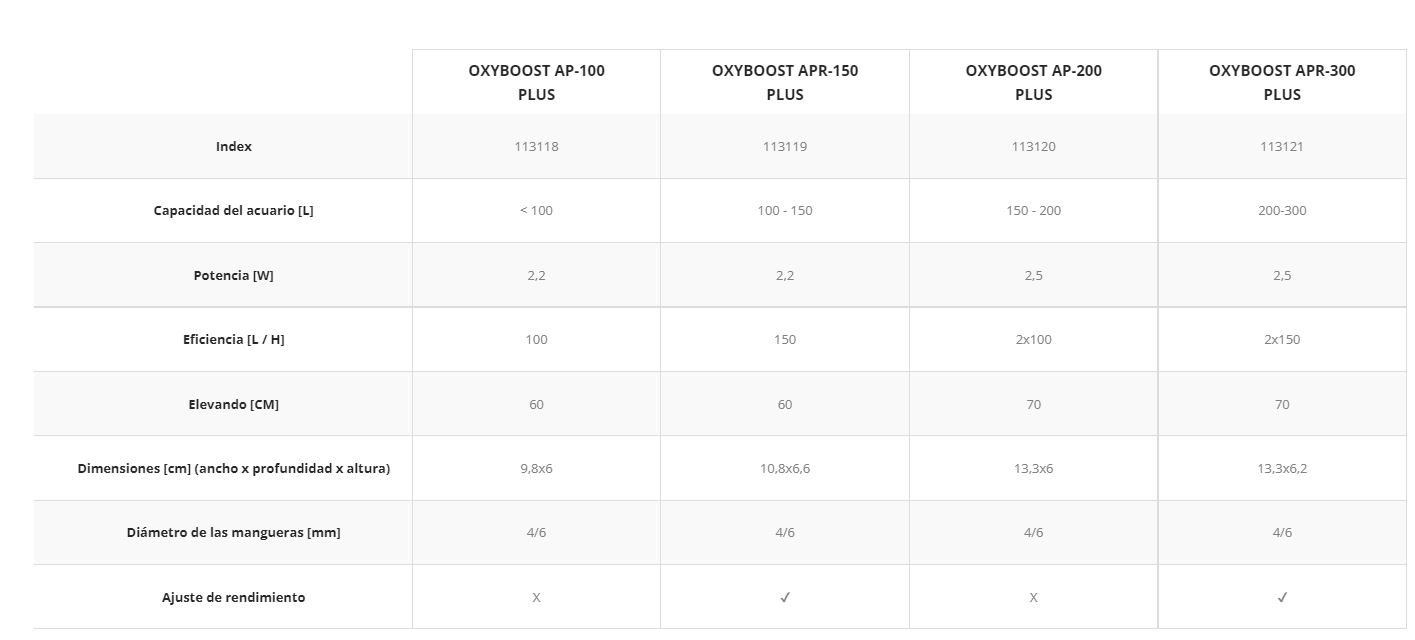This screenshot has height=640, width=1415.
Task: Click the Capacidad del acuario [L] label
Action: 233,210
